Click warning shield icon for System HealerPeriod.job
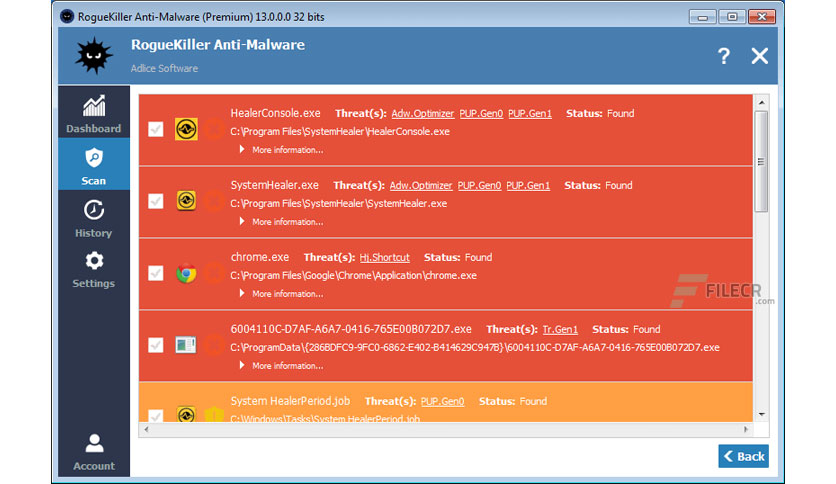The width and height of the screenshot is (836, 484). pos(214,414)
